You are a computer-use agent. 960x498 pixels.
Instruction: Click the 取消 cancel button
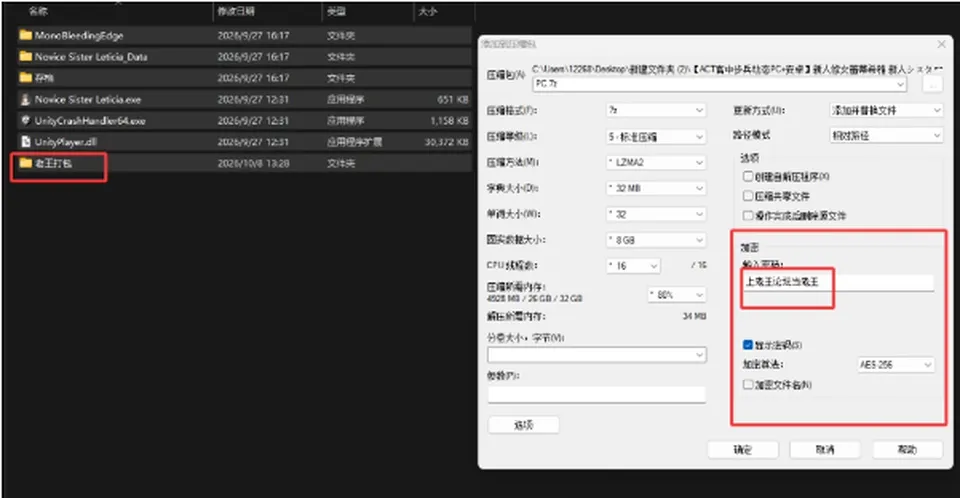click(825, 450)
